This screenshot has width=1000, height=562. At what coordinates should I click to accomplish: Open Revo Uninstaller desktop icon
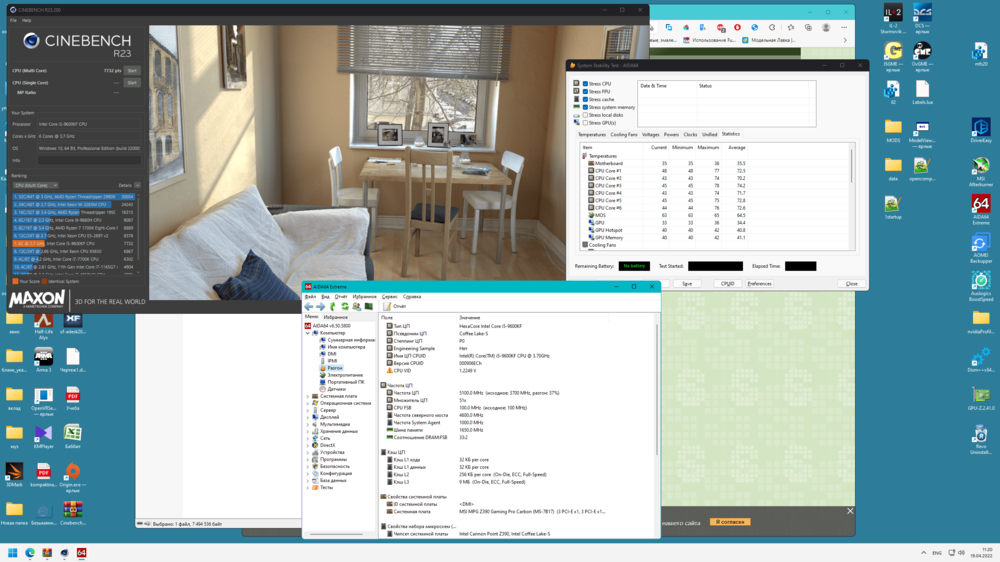[x=981, y=439]
